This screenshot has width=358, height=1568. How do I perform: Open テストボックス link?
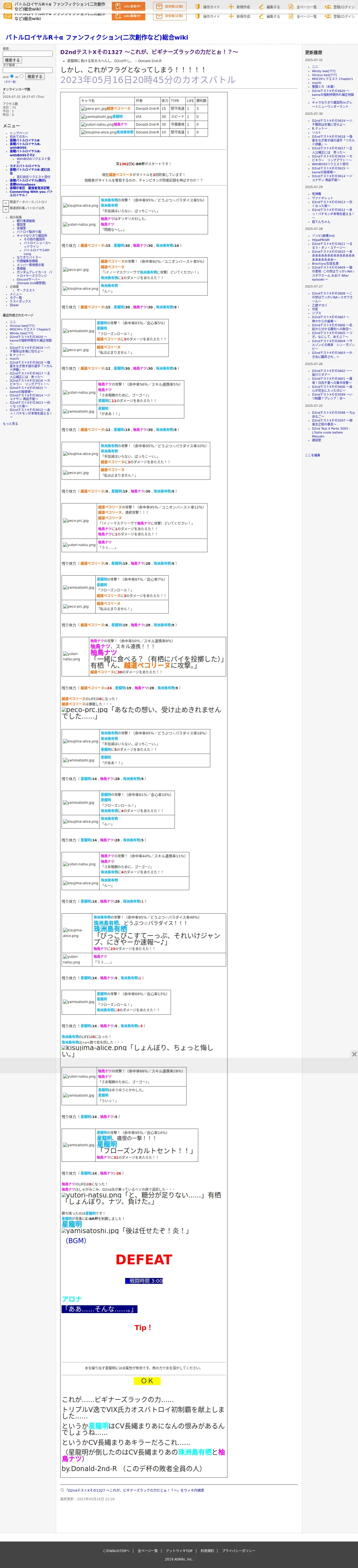pyautogui.click(x=20, y=301)
